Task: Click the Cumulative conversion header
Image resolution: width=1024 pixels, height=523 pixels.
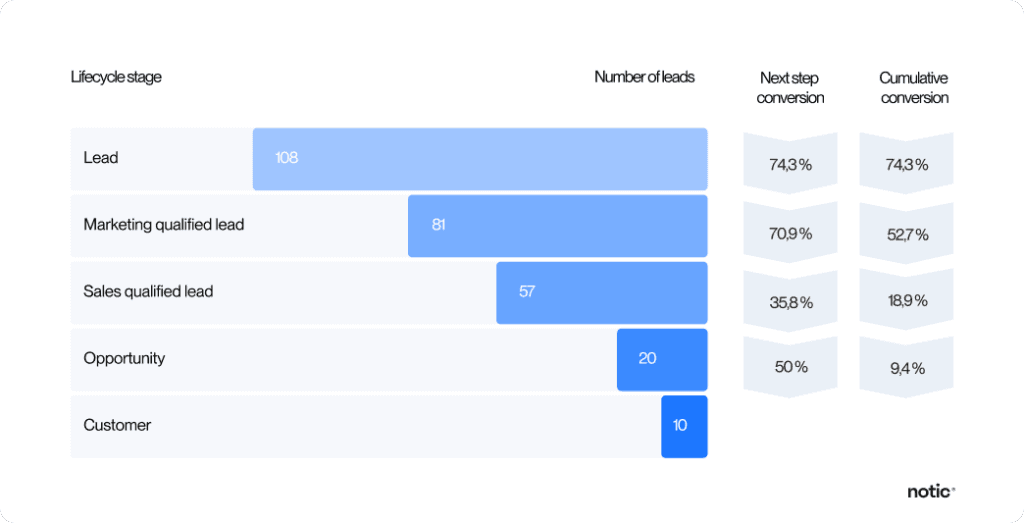Action: pos(913,87)
